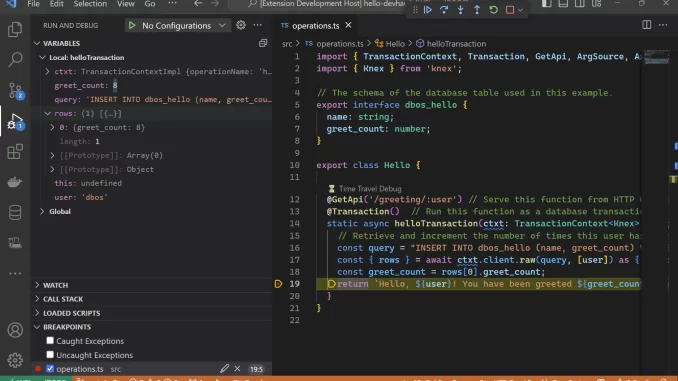Open the Go menu
Viewport: 678px width, 381px height.
[150, 4]
